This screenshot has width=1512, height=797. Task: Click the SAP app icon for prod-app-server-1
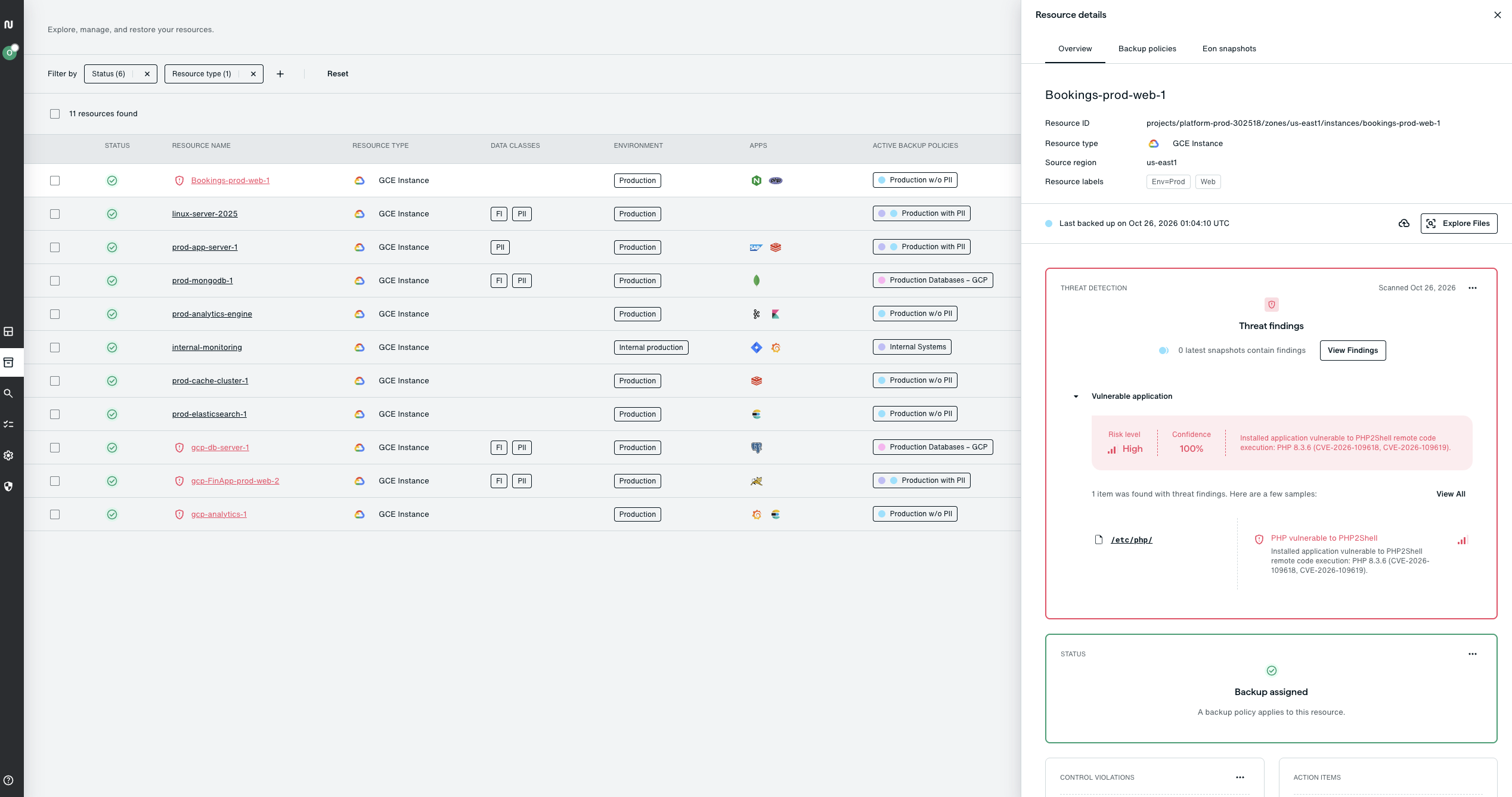pos(756,247)
